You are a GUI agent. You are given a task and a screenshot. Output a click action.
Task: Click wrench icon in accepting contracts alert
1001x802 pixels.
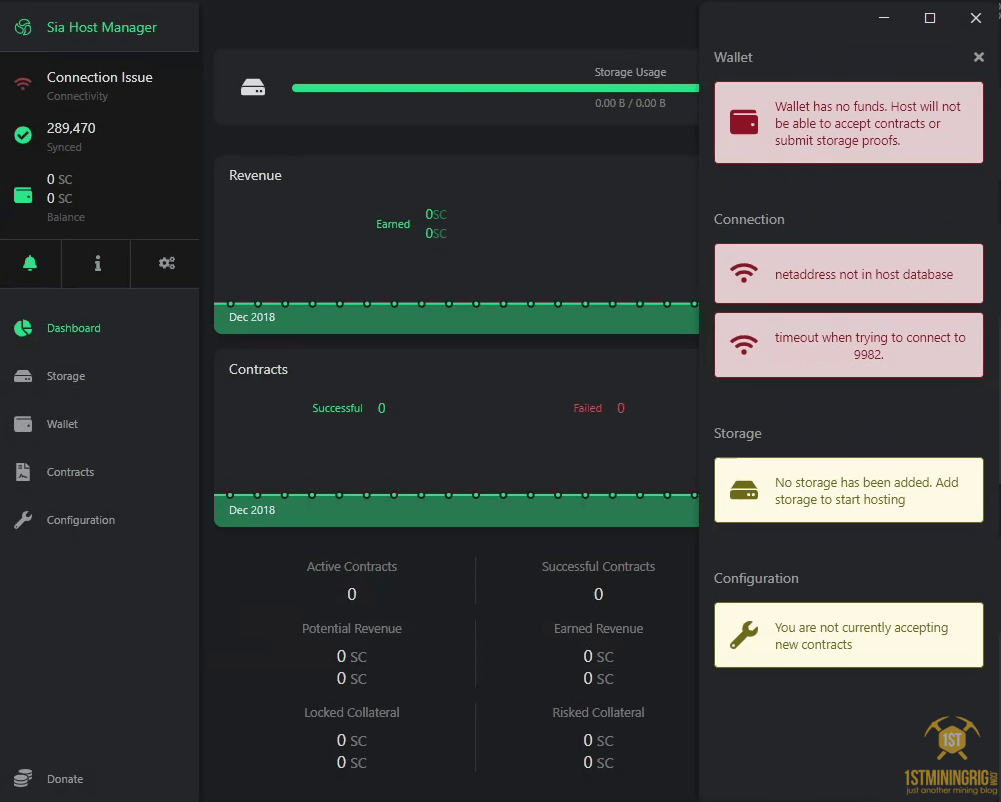[744, 635]
